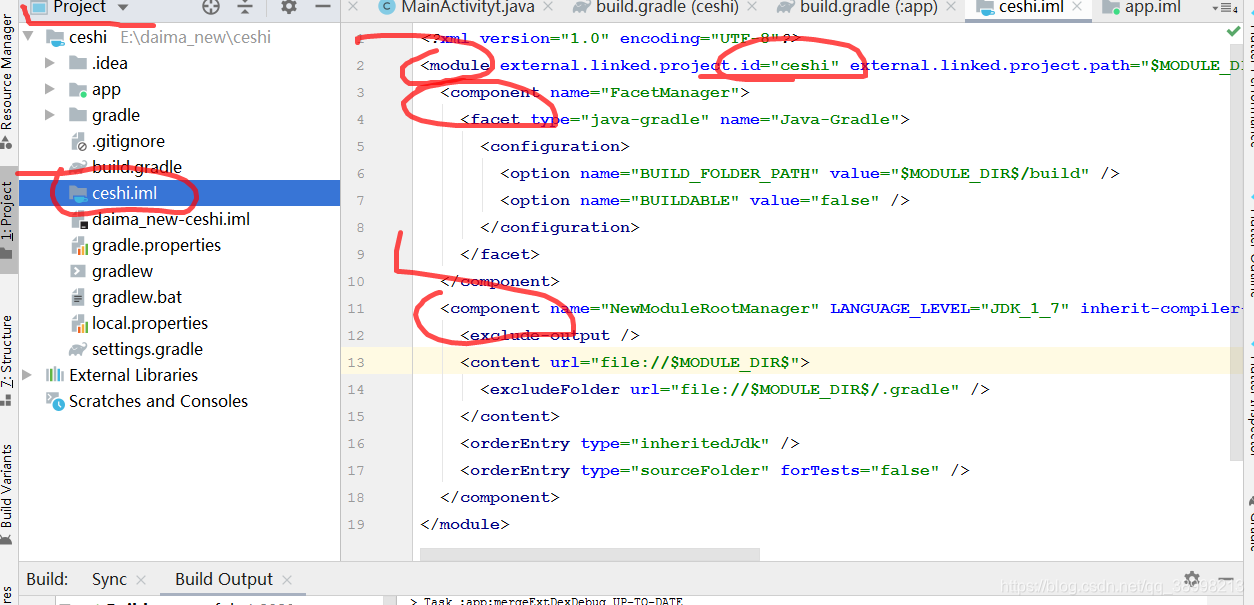Click the Collapse All icon in Project panel
The height and width of the screenshot is (605, 1254).
tap(245, 7)
